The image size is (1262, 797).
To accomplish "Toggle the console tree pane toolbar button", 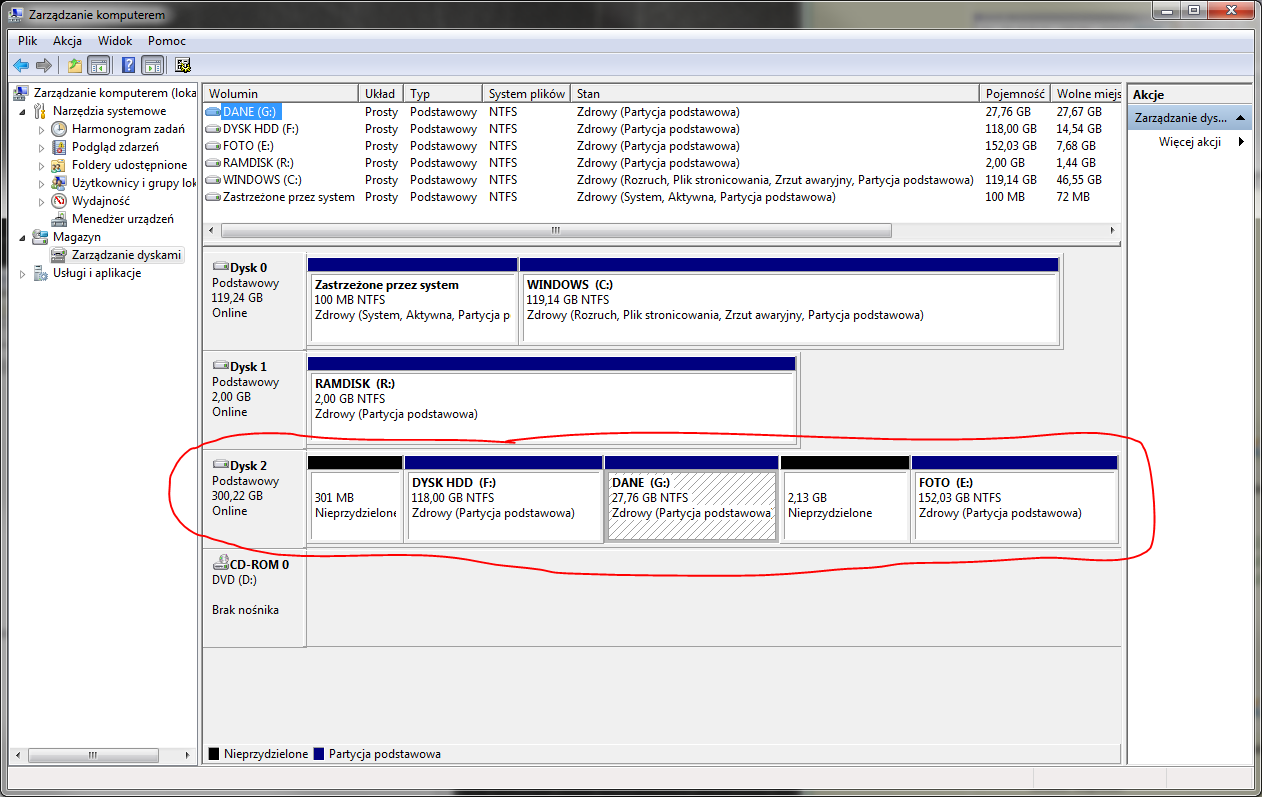I will (x=99, y=66).
